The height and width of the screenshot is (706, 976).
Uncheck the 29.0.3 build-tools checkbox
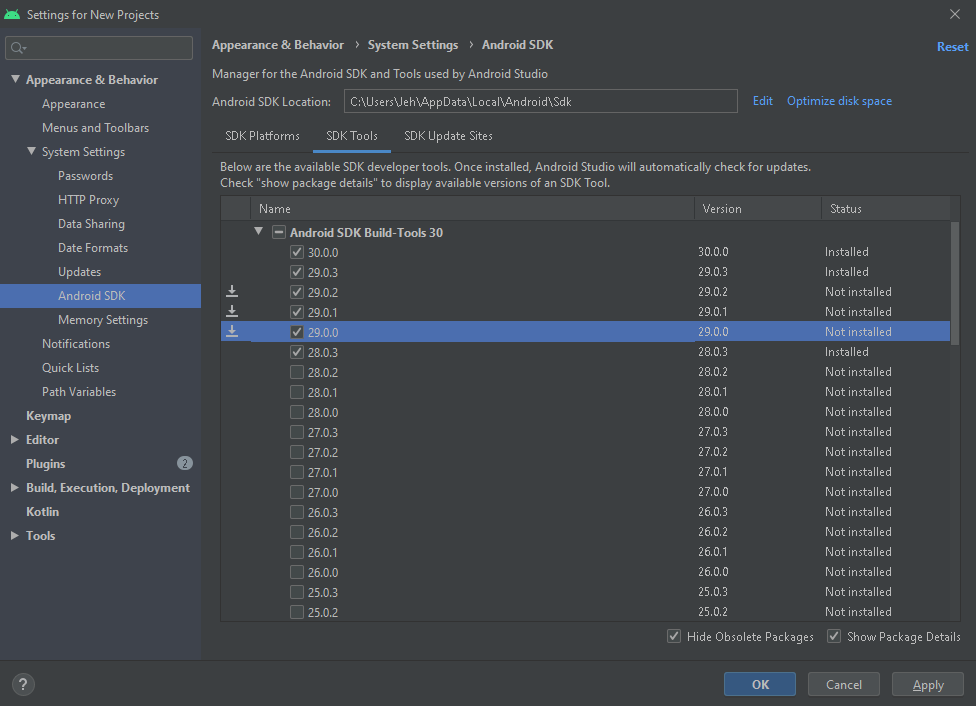[297, 272]
